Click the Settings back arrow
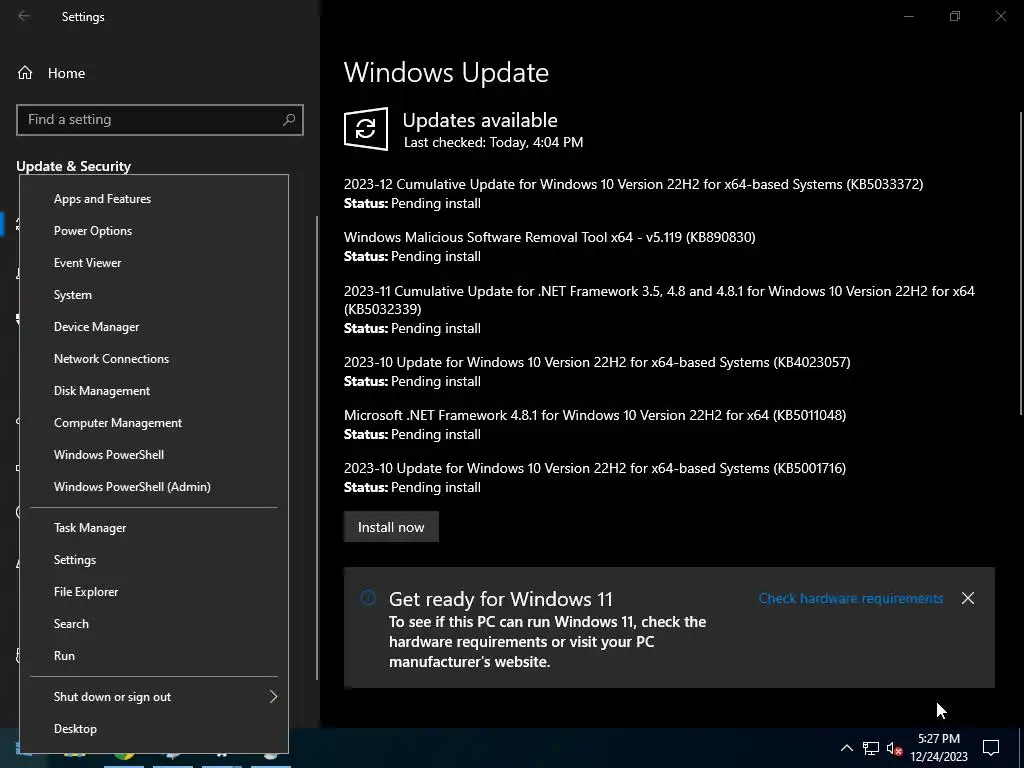This screenshot has width=1024, height=768. point(24,16)
